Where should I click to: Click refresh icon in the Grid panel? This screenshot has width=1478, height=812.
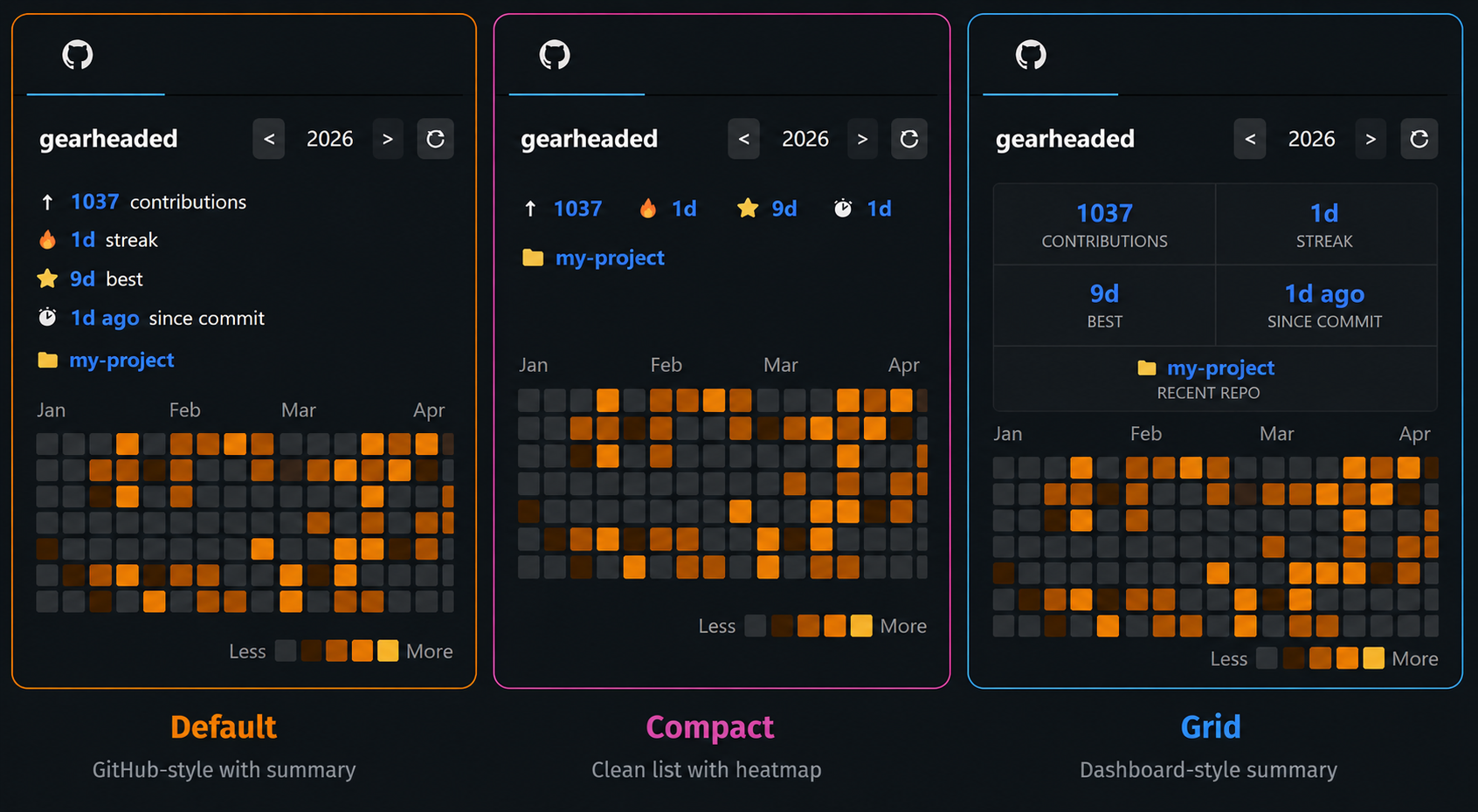pyautogui.click(x=1419, y=139)
